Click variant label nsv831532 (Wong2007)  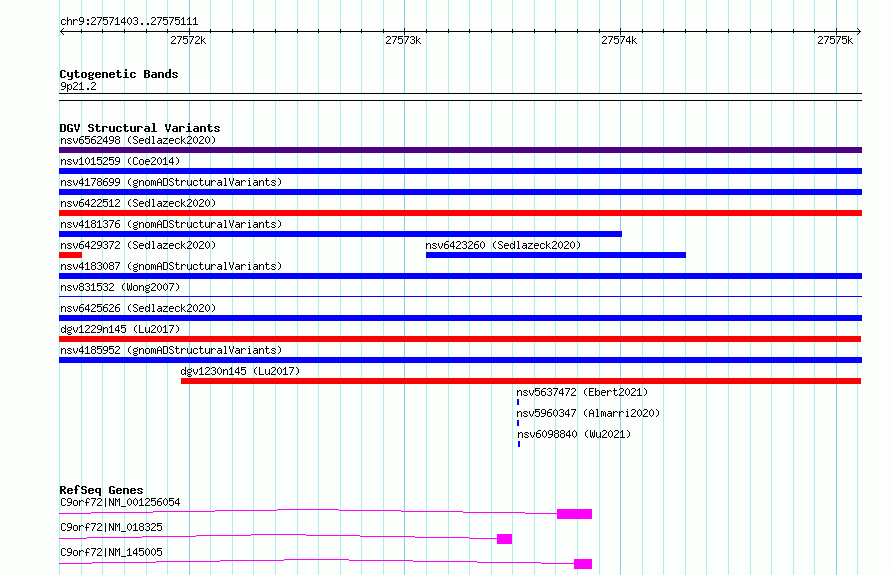point(120,287)
